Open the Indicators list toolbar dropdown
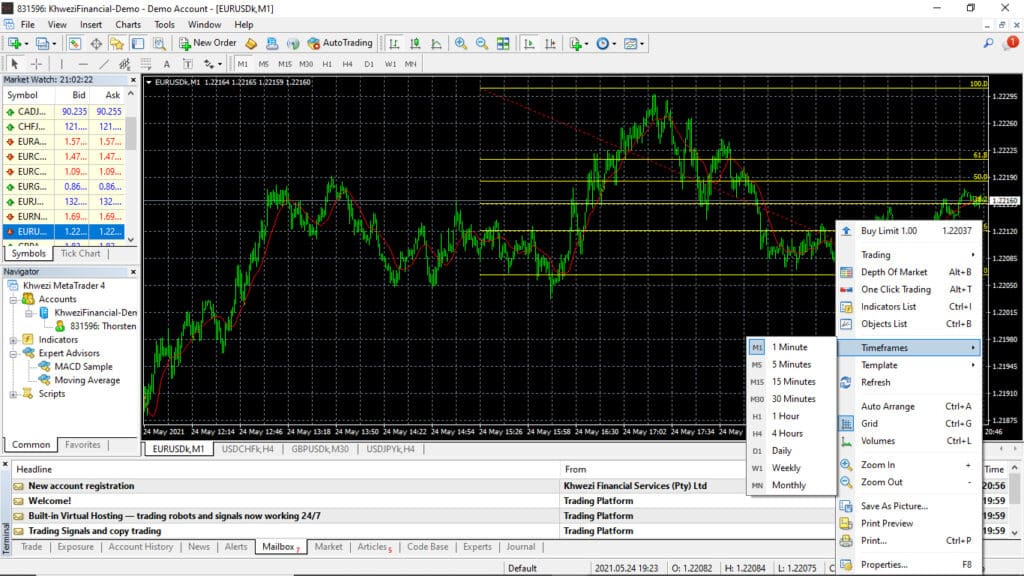 579,44
